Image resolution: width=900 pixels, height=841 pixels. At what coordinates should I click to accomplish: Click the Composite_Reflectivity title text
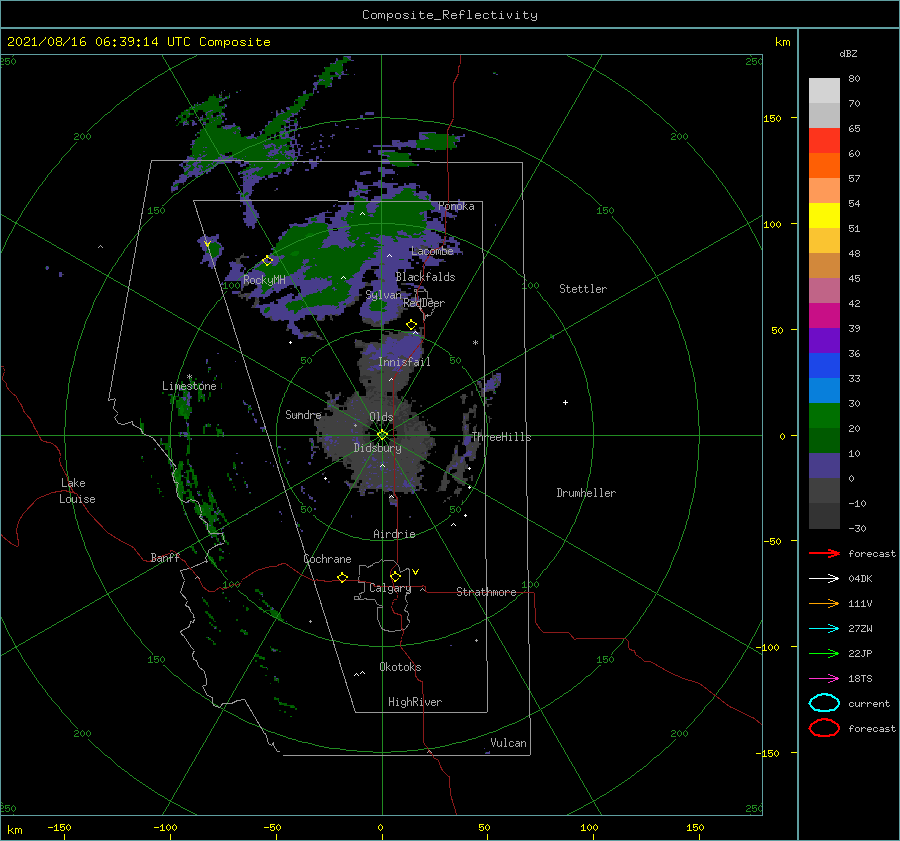(x=450, y=15)
